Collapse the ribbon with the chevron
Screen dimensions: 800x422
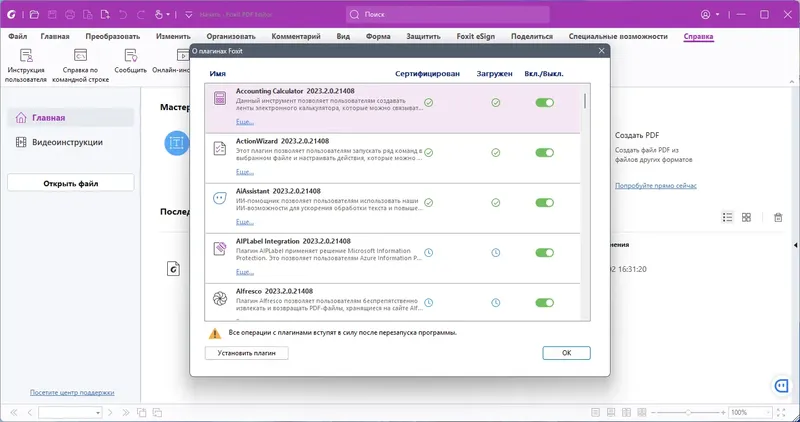coord(791,82)
